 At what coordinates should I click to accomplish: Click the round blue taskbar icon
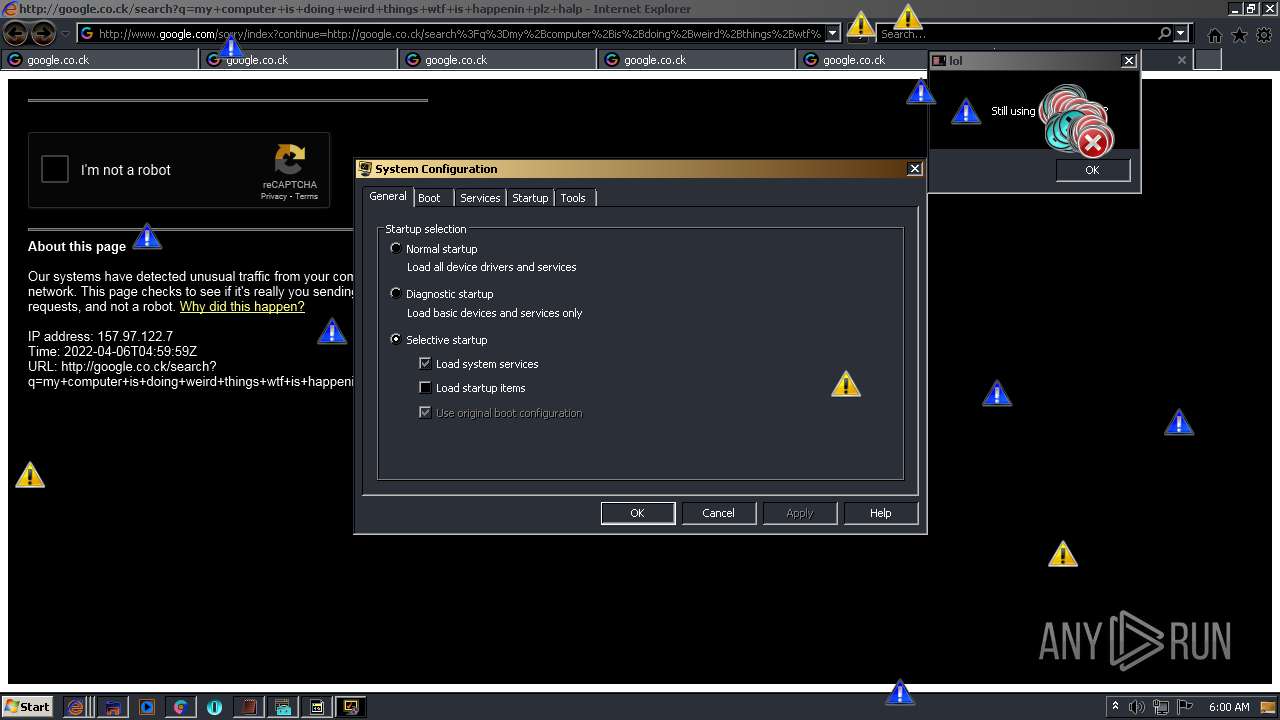pyautogui.click(x=214, y=707)
